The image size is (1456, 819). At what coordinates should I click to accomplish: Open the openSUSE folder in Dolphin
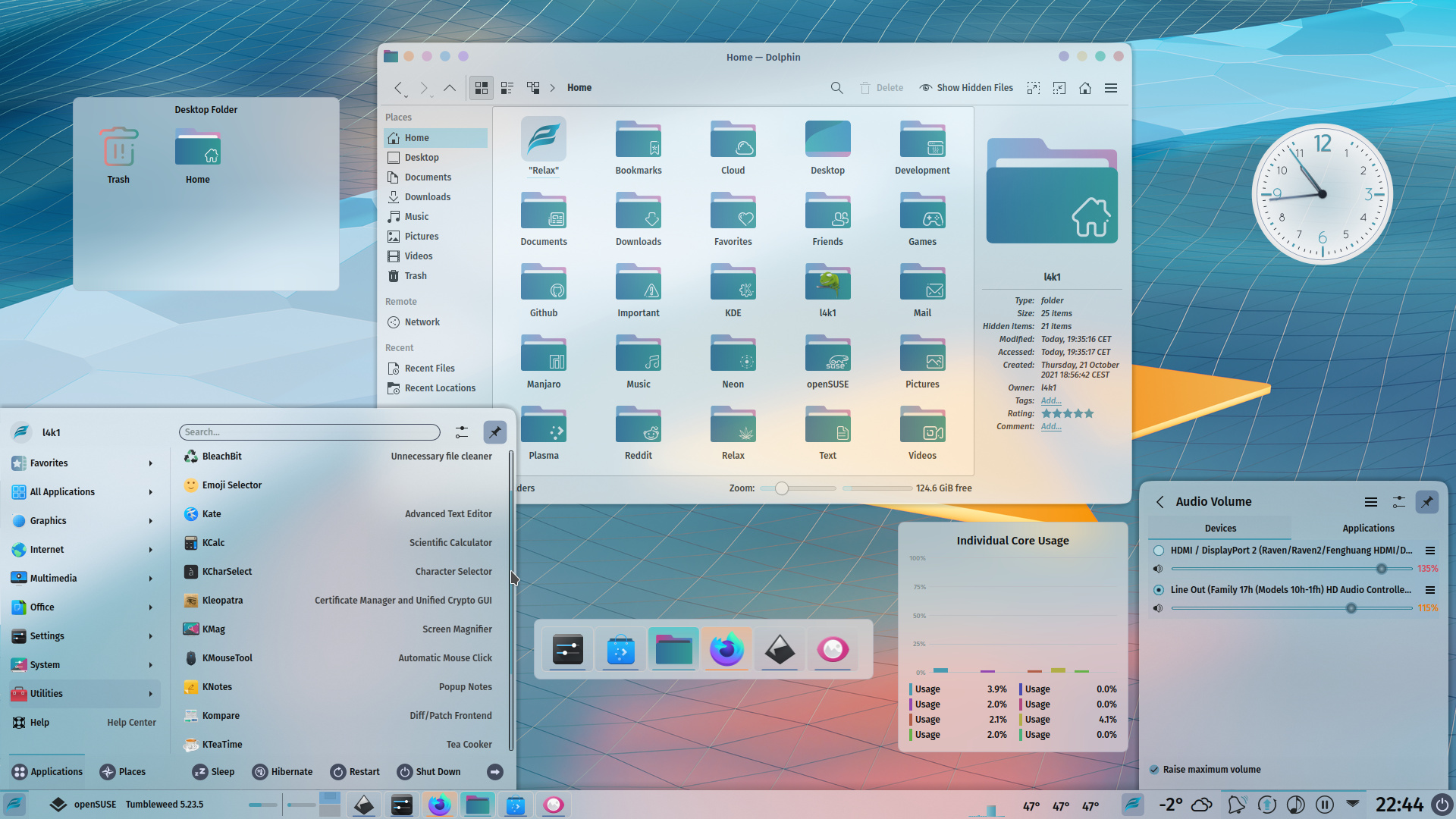pos(827,362)
